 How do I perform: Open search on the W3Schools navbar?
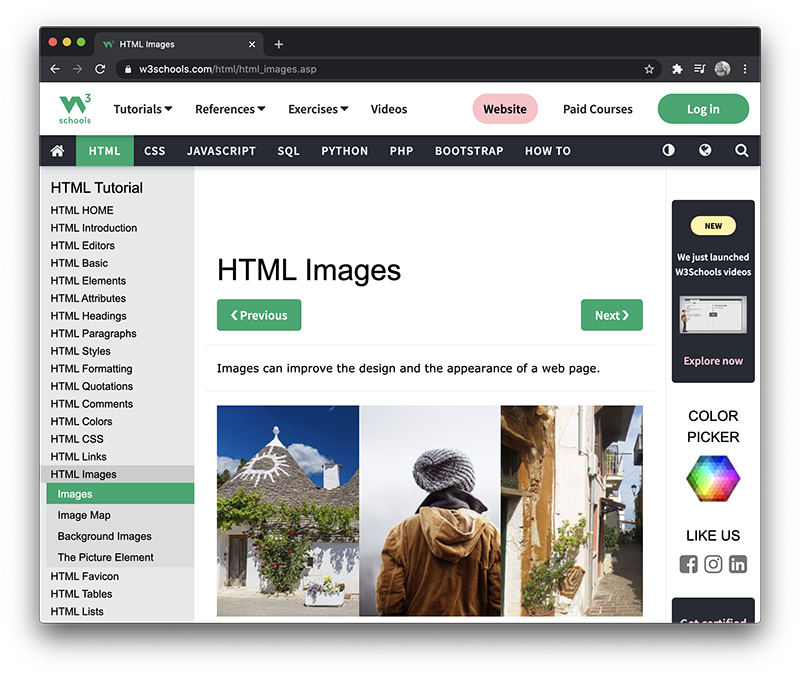point(741,150)
